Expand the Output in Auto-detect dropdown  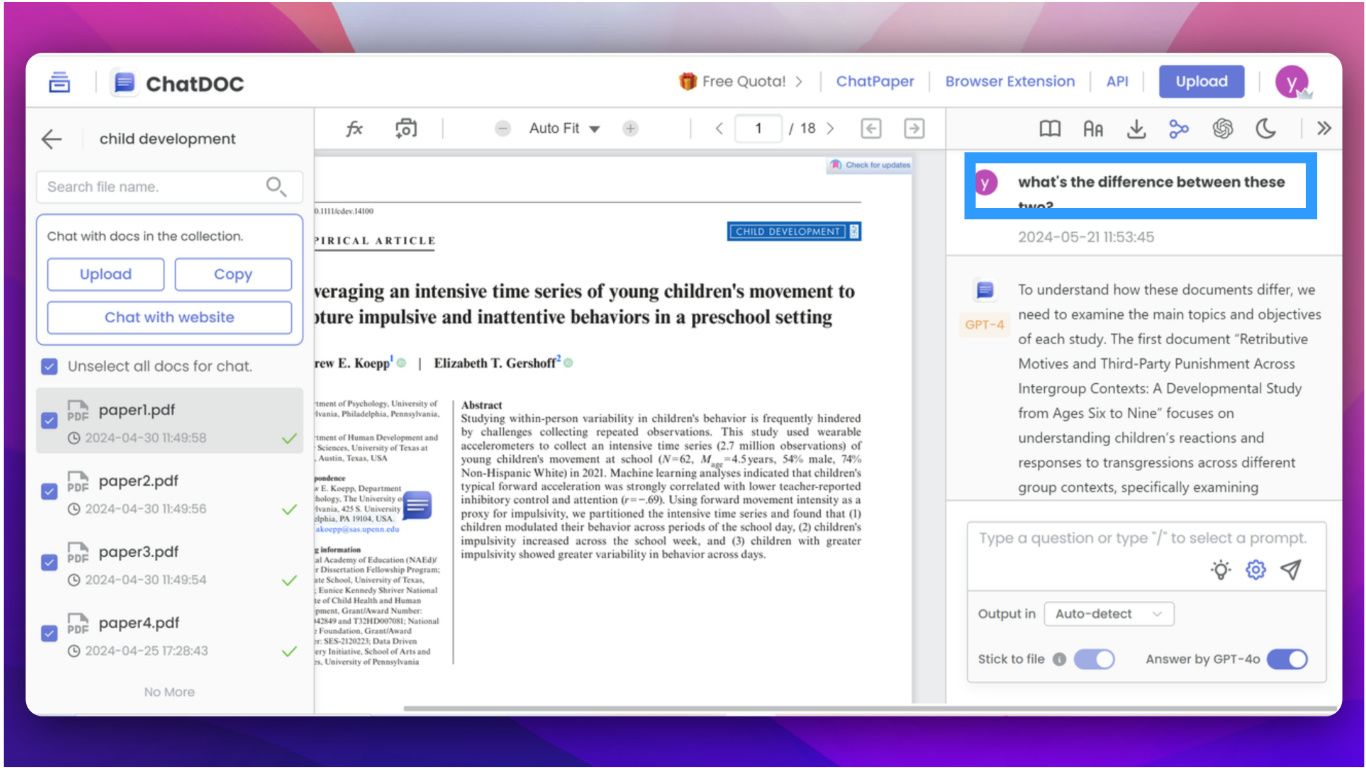click(1108, 614)
